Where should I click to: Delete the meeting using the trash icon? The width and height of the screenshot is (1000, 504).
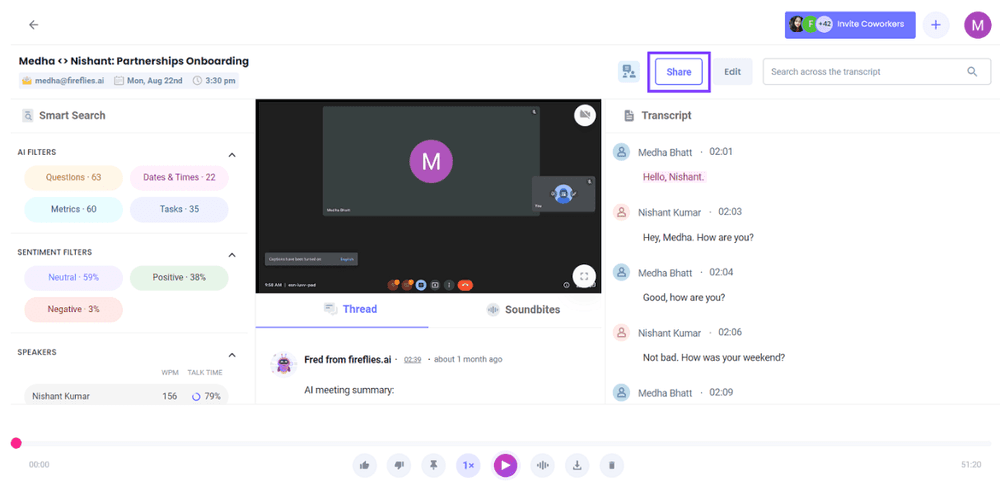611,465
